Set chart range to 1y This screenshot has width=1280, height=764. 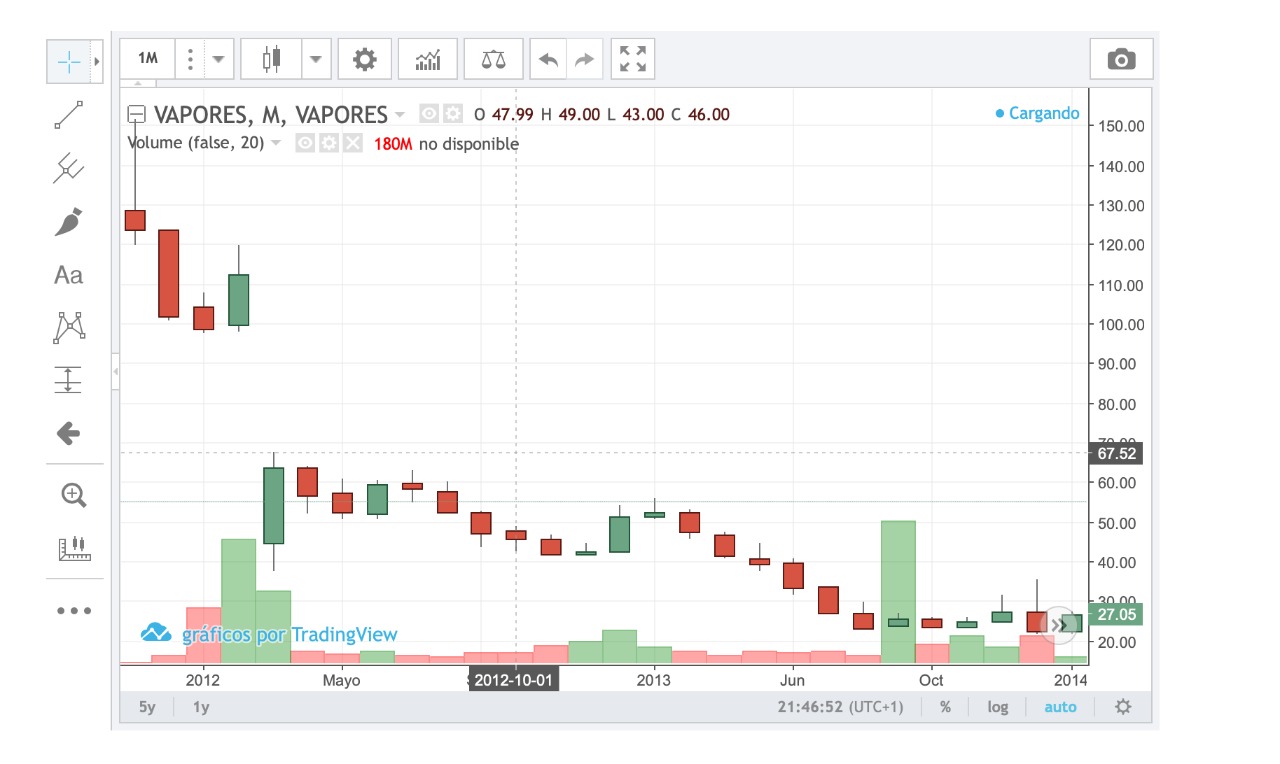[201, 707]
